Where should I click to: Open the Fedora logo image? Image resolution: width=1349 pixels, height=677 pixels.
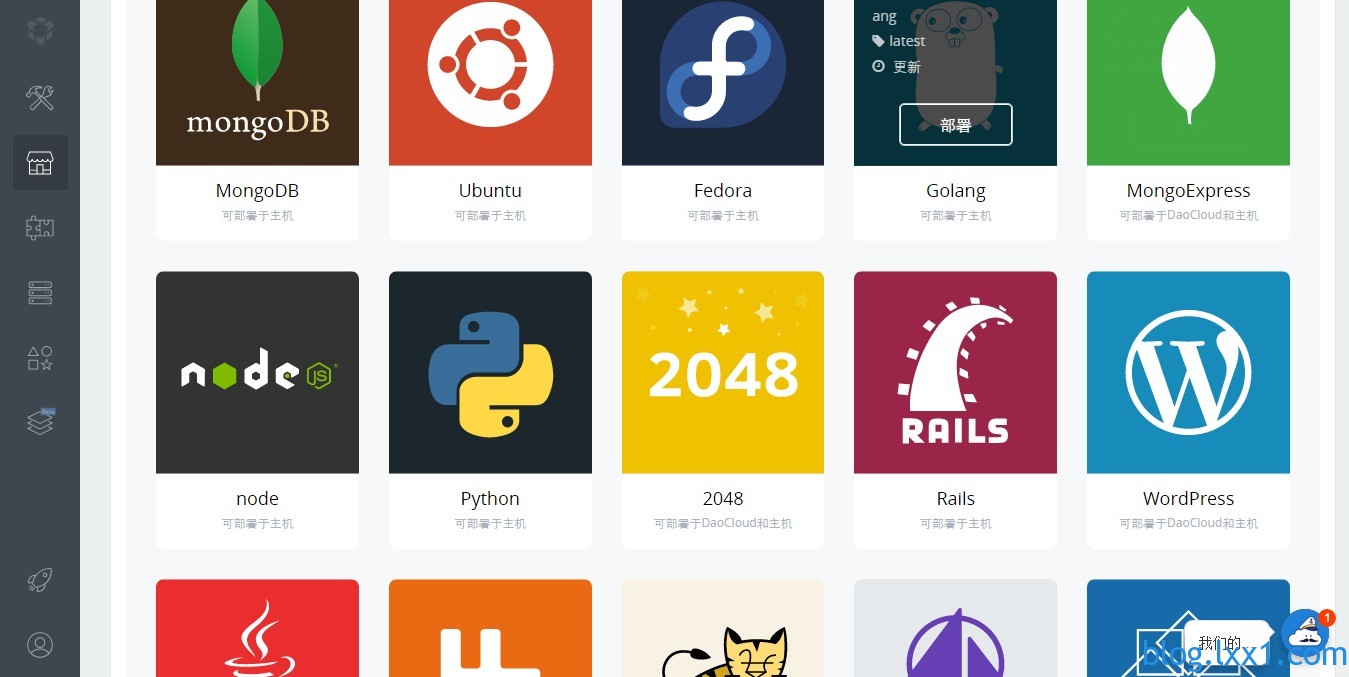coord(723,83)
